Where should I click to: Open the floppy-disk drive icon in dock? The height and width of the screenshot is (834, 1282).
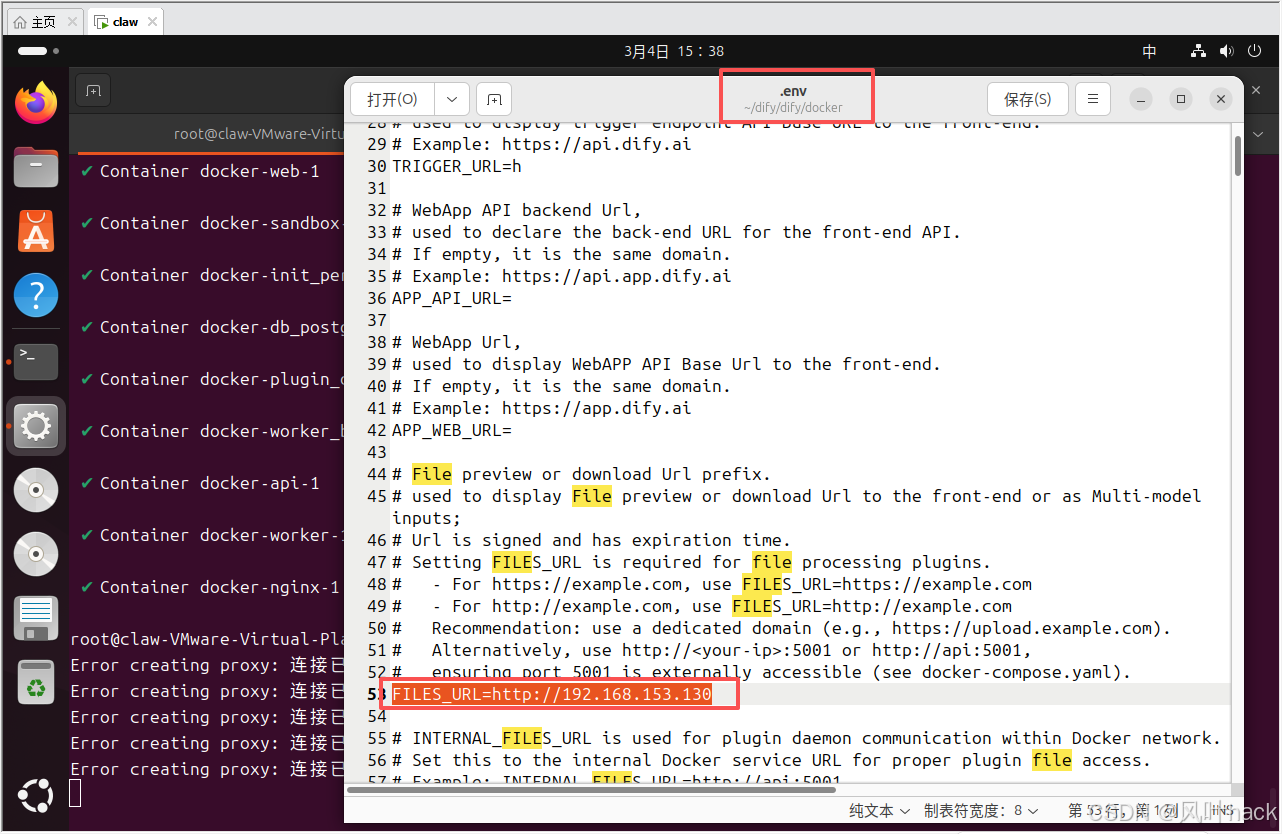click(x=36, y=618)
